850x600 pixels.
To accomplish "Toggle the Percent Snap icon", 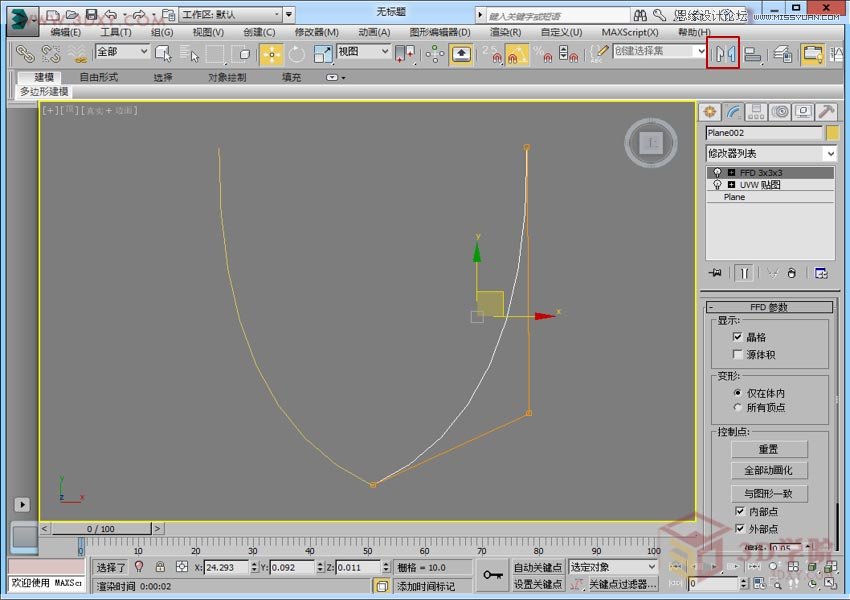I will 543,54.
